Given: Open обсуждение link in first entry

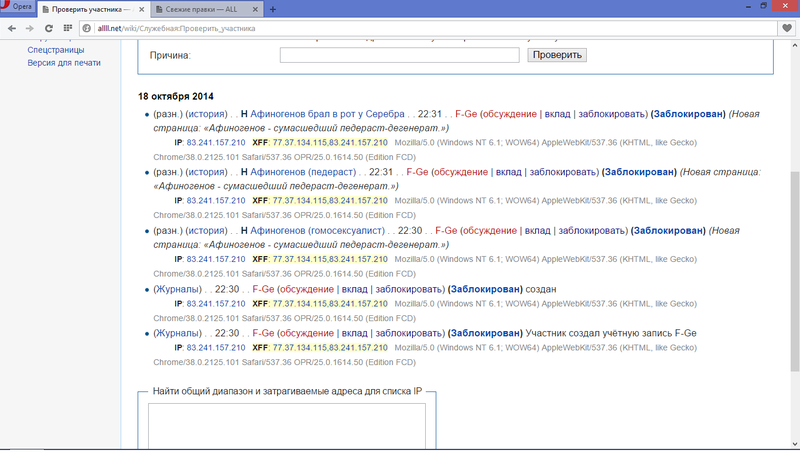Looking at the screenshot, I should [x=510, y=114].
